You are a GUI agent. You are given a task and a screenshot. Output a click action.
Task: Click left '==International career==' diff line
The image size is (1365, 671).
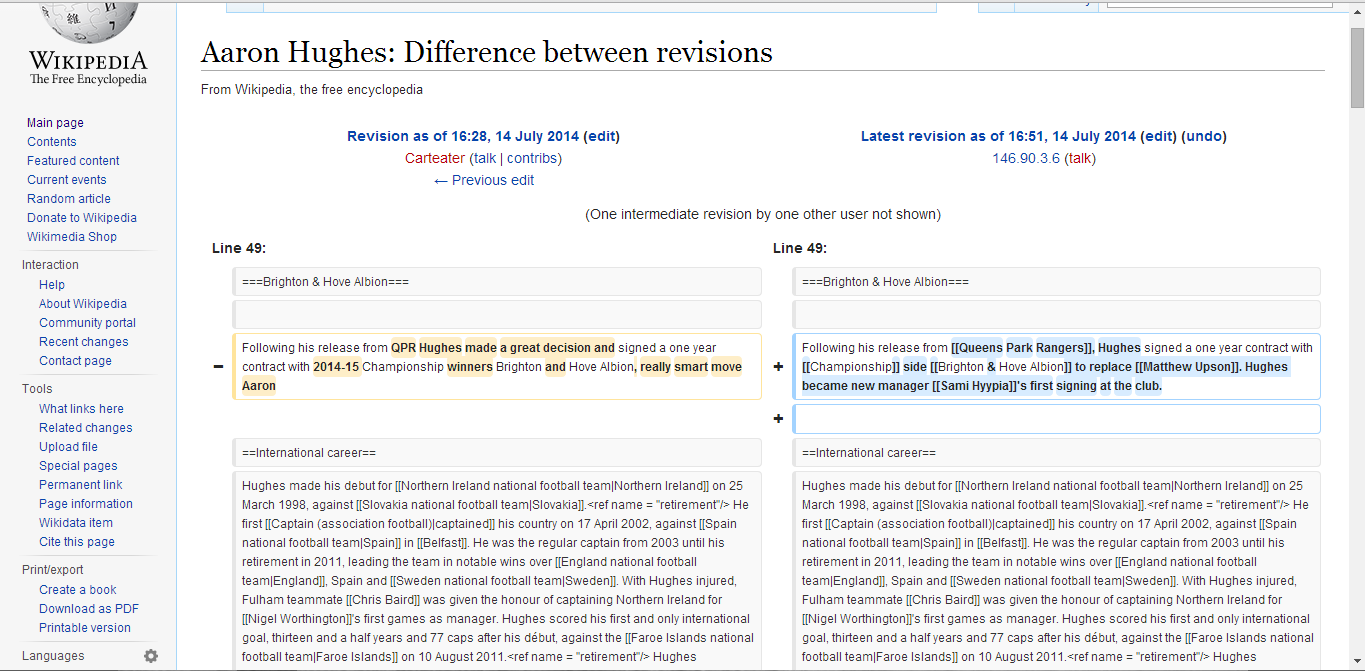tap(497, 453)
